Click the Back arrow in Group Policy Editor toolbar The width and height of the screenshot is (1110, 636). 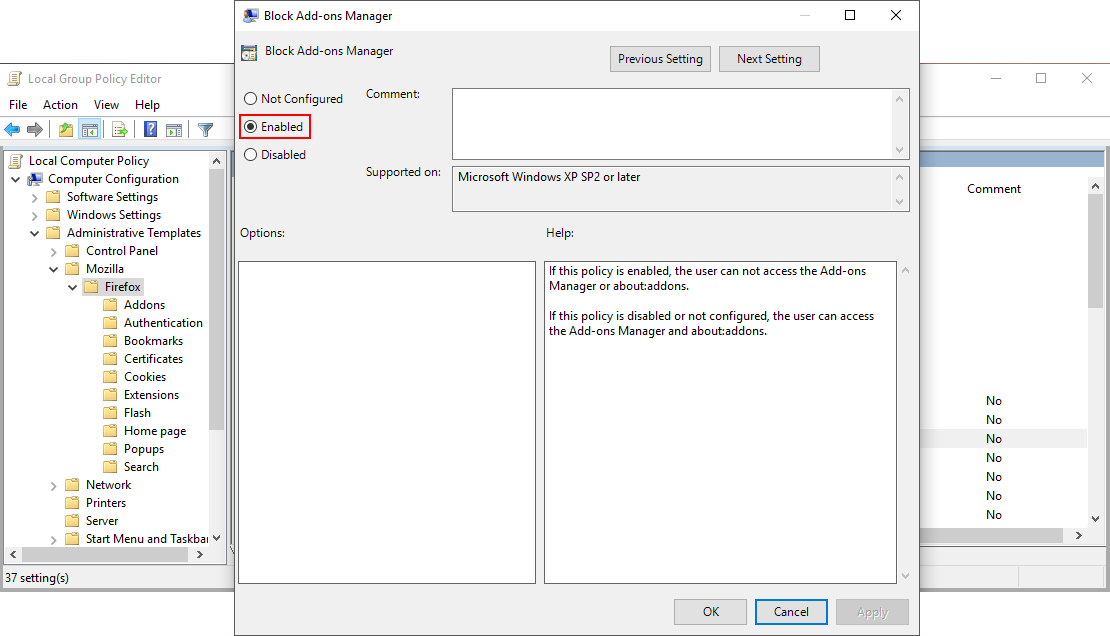[x=12, y=130]
